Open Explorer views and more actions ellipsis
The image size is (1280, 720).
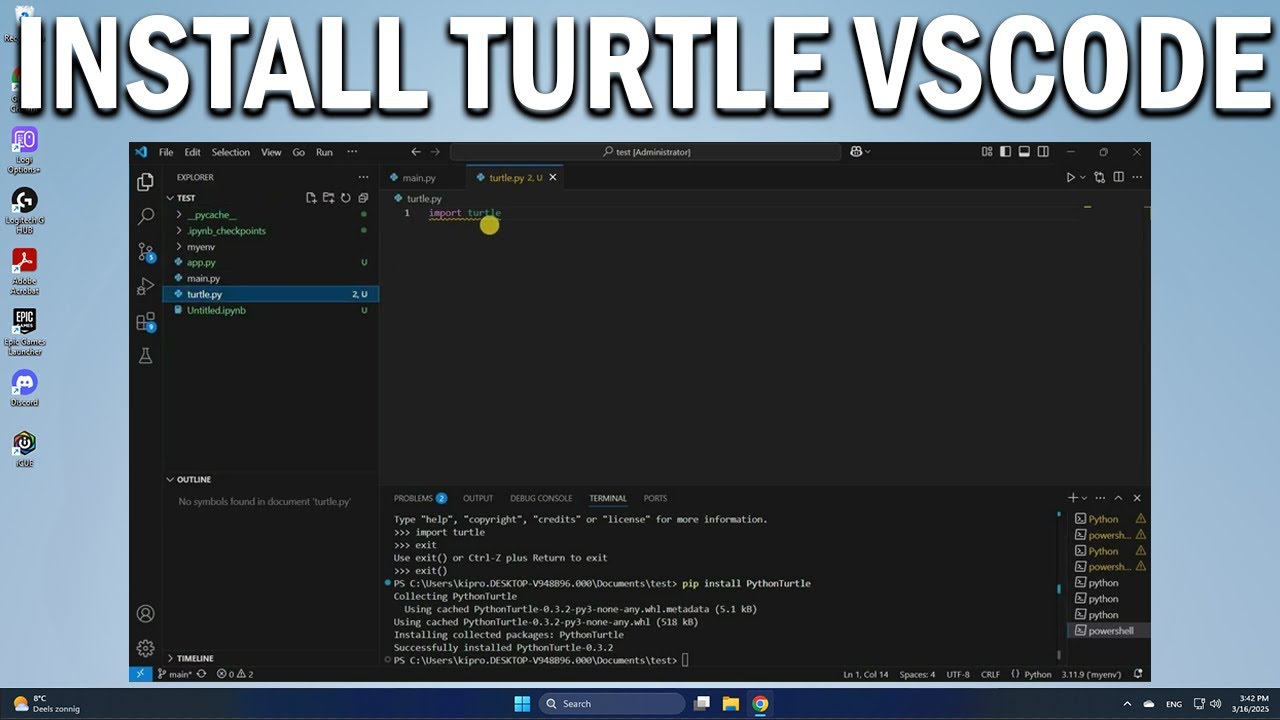tap(363, 177)
